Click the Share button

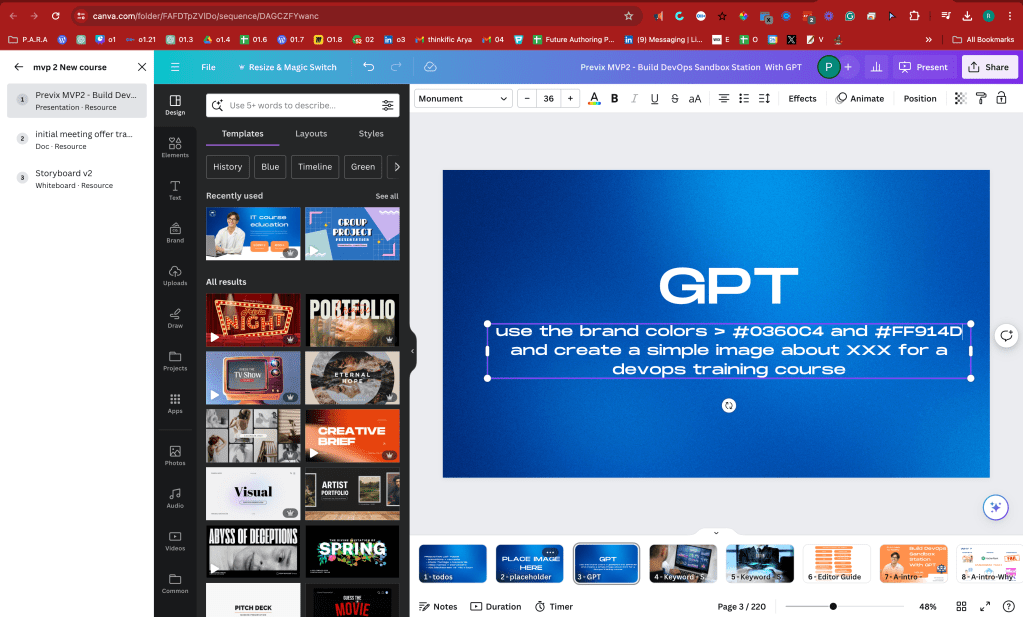pyautogui.click(x=989, y=67)
